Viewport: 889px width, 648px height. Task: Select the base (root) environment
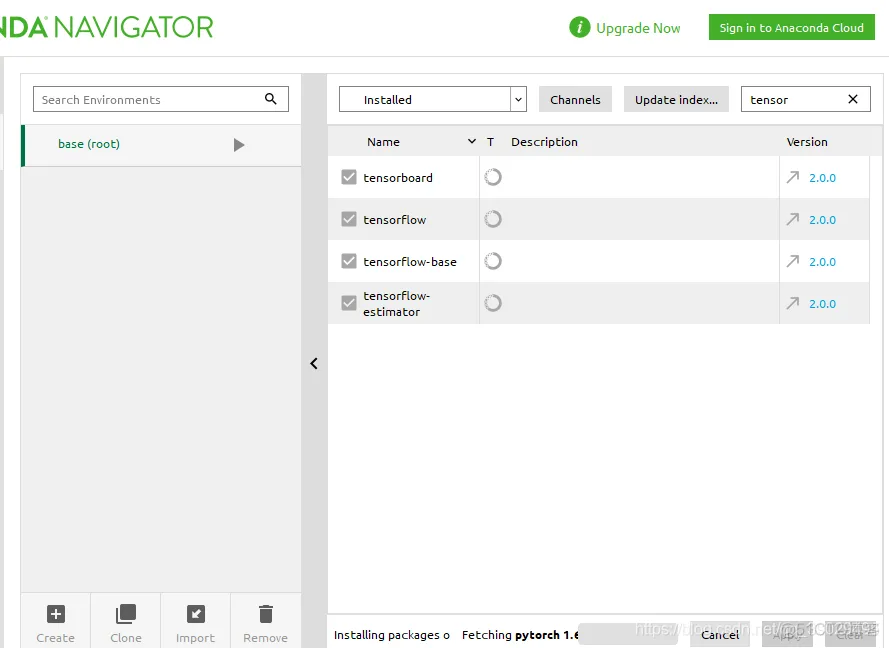click(161, 145)
